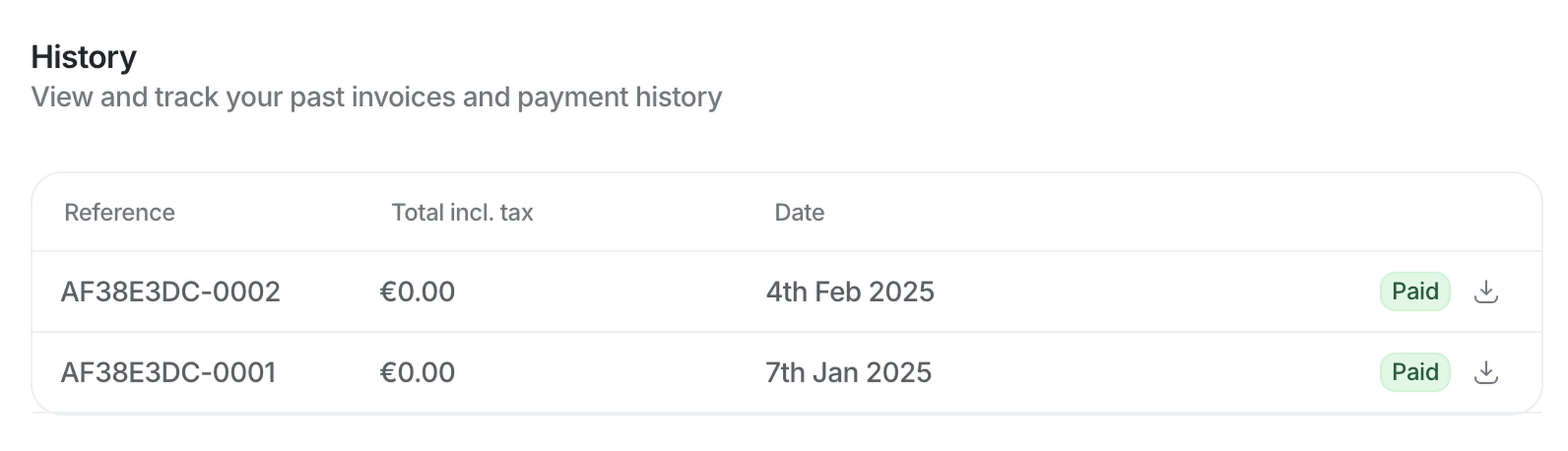The width and height of the screenshot is (1568, 451).
Task: Select the 4th Feb 2025 date cell
Action: click(x=850, y=291)
